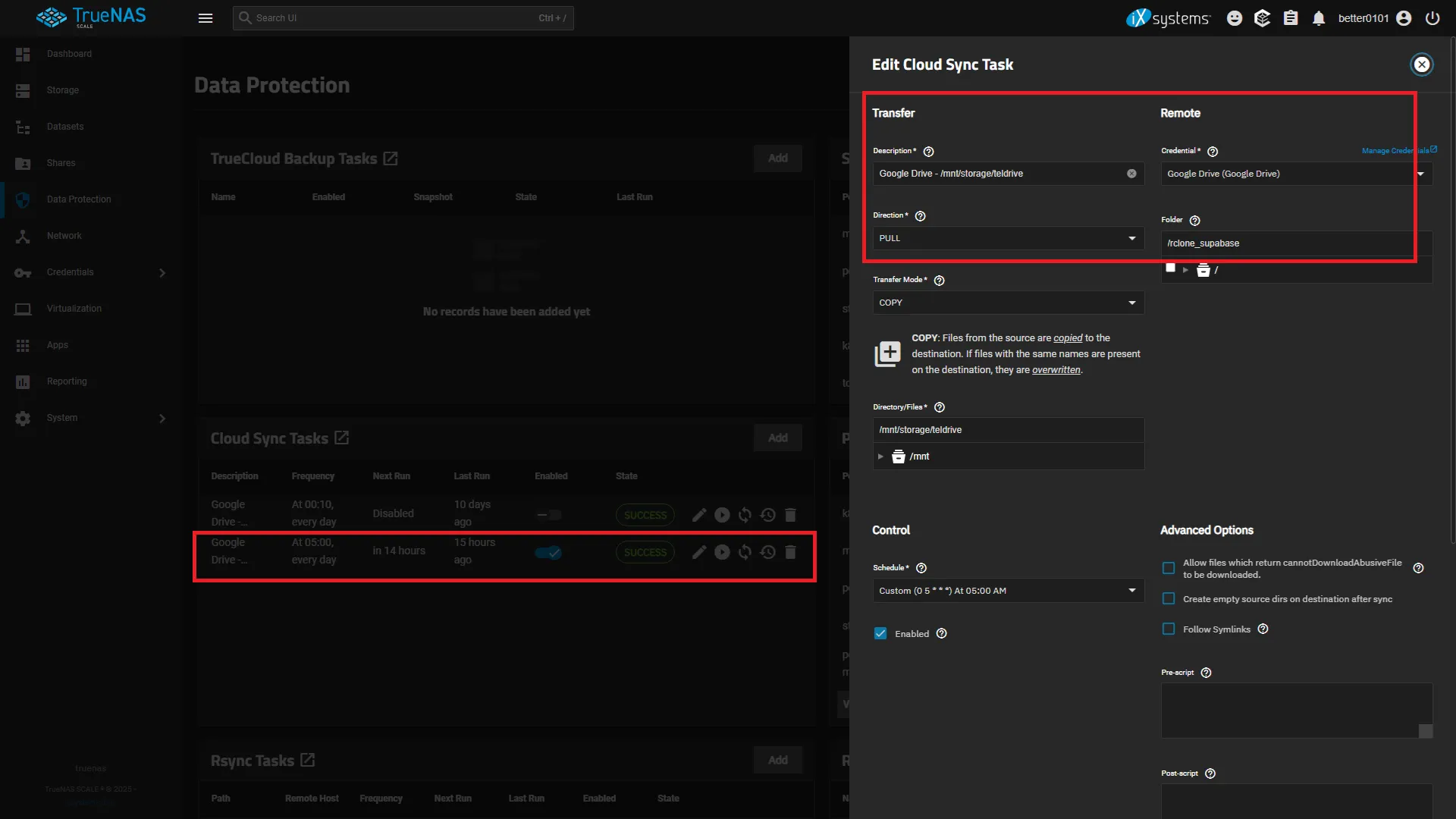Delete the disabled Google Drive sync task
Screen dimensions: 1456x819
coord(791,514)
